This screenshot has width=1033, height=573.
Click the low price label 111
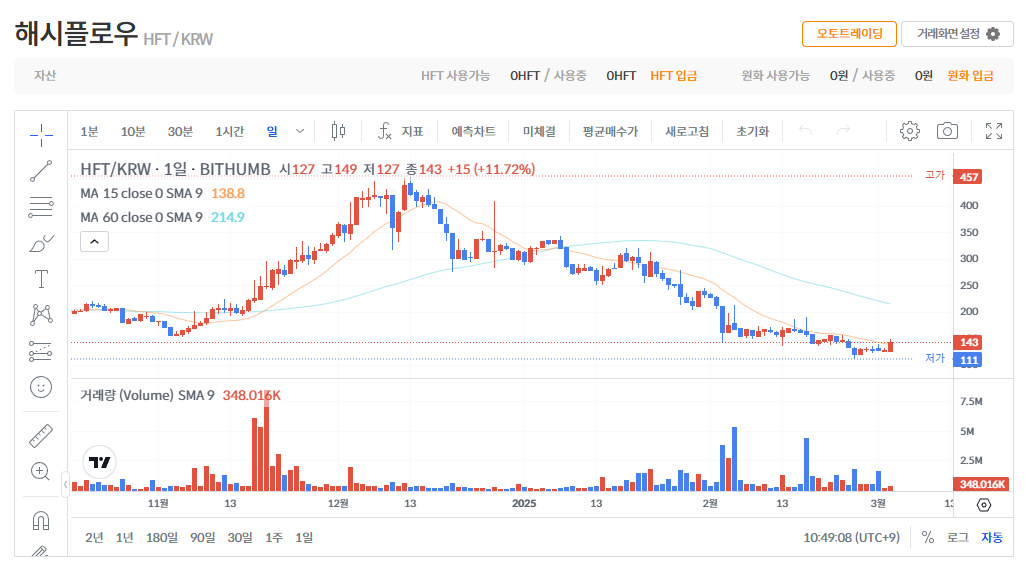968,360
